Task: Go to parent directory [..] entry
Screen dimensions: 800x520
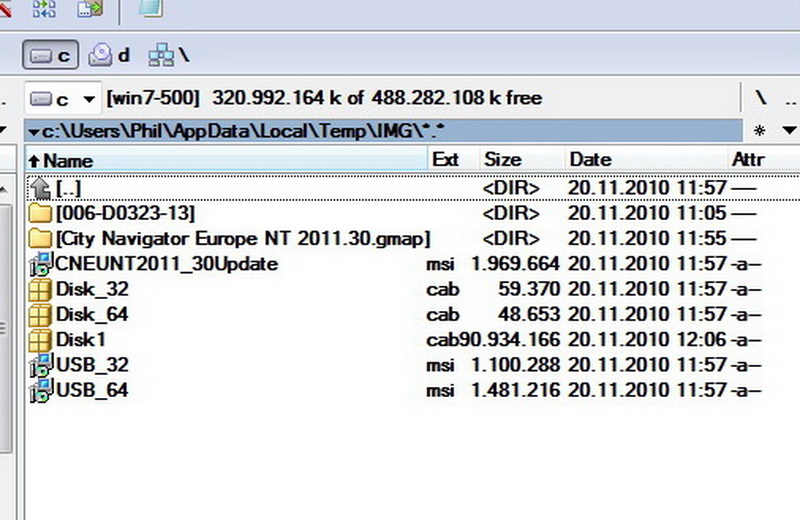Action: point(68,187)
